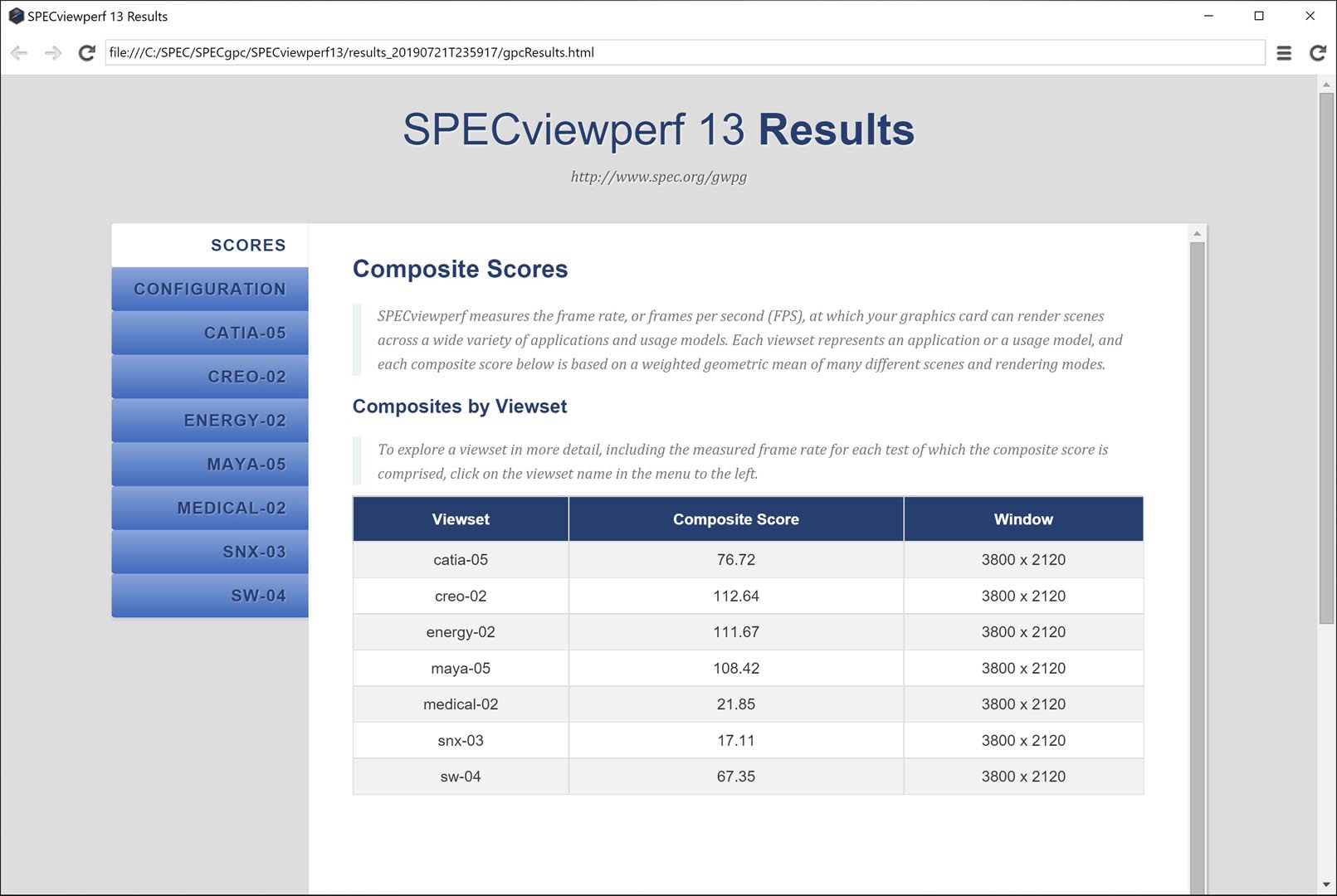Click the right-side refresh icon
This screenshot has width=1337, height=896.
1317,53
